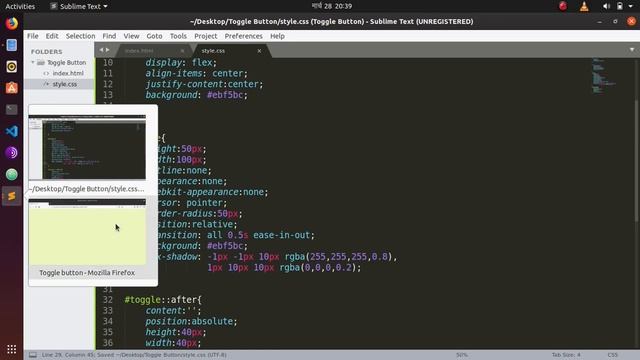Click the cursor position text in the status bar
640x360 pixels.
point(69,355)
